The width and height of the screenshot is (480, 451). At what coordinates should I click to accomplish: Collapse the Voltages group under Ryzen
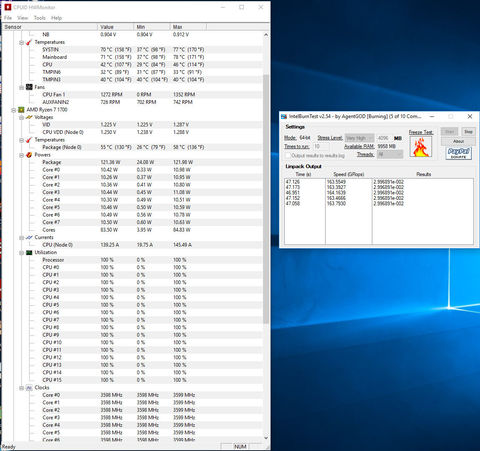tap(22, 118)
